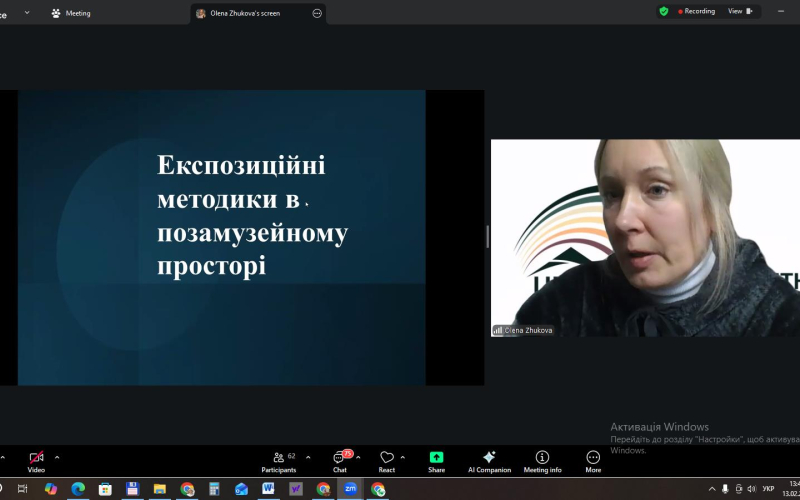Minimize the Zoom window
Viewport: 800px width, 500px height.
[x=781, y=11]
